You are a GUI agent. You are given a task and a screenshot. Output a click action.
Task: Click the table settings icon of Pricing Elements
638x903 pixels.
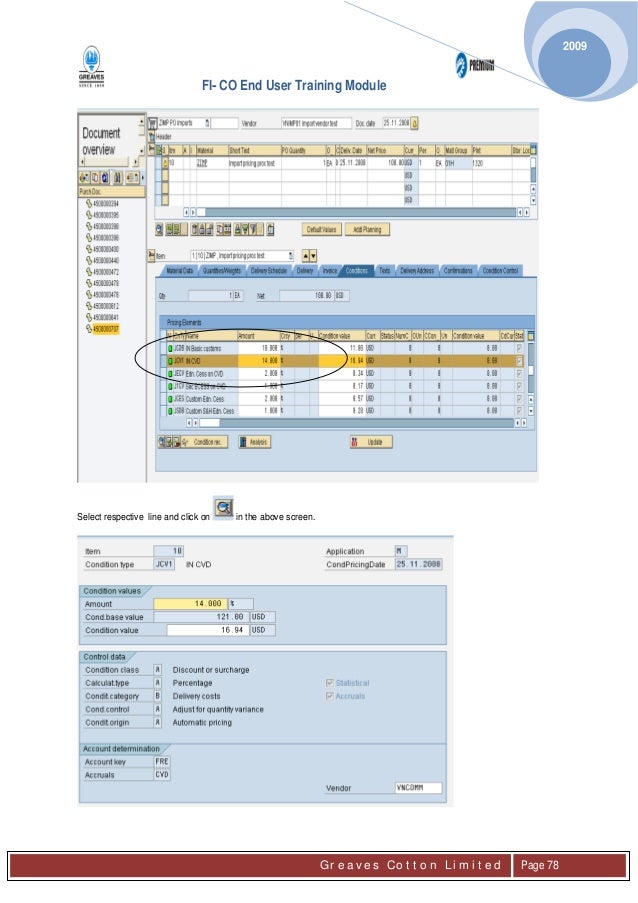(531, 335)
